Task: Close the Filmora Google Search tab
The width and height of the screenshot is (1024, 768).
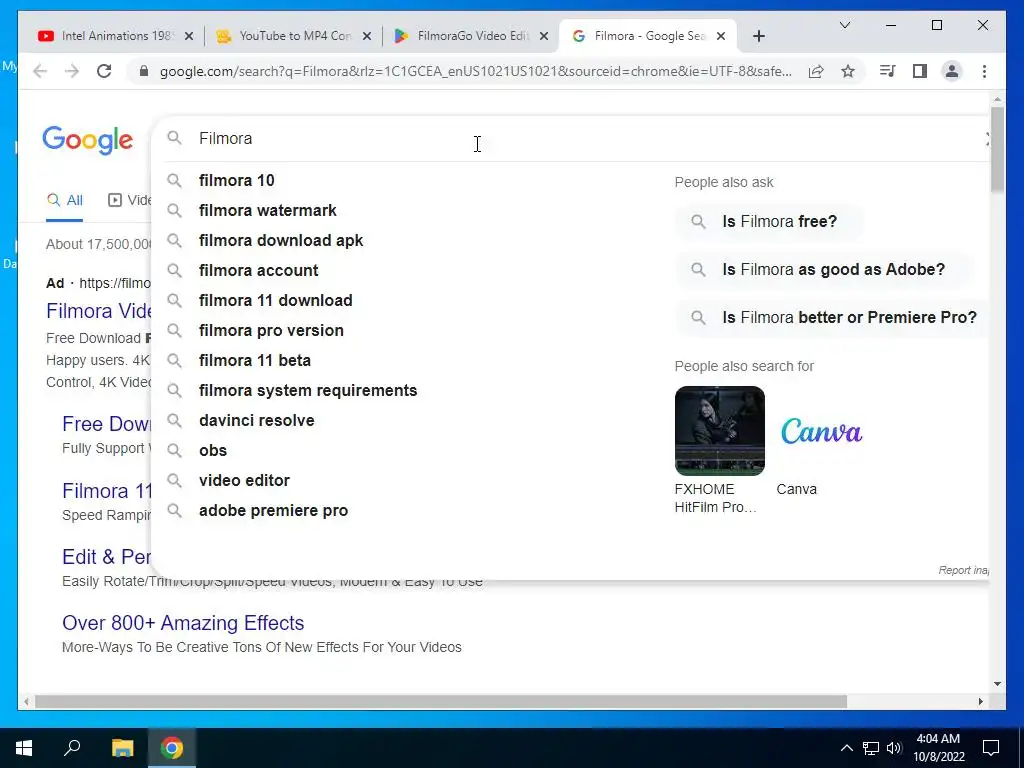Action: 721,36
